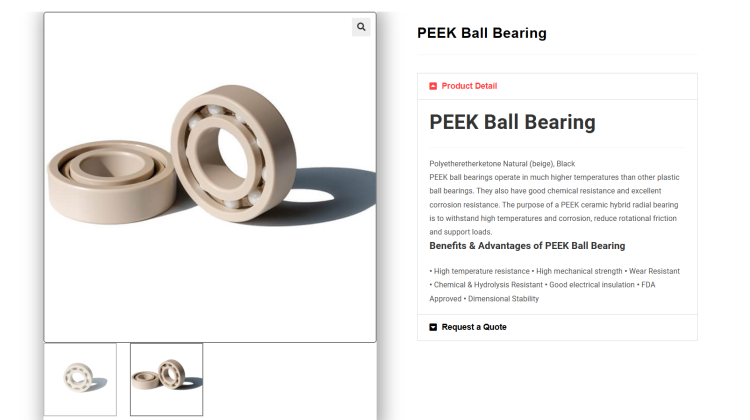The width and height of the screenshot is (750, 420).
Task: Click the Dimensional Stability benefit text
Action: (x=503, y=298)
